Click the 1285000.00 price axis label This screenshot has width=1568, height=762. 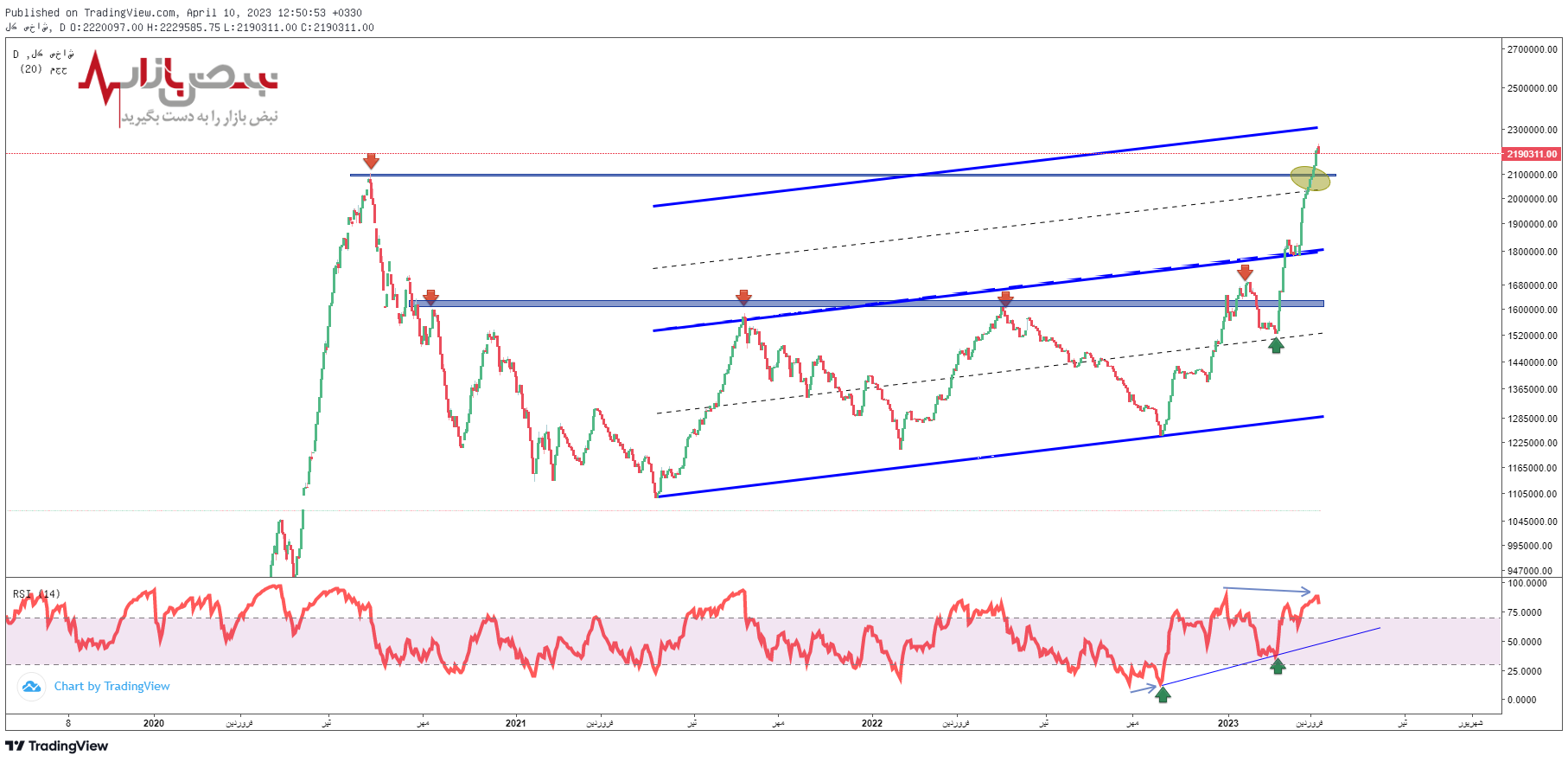point(1532,419)
